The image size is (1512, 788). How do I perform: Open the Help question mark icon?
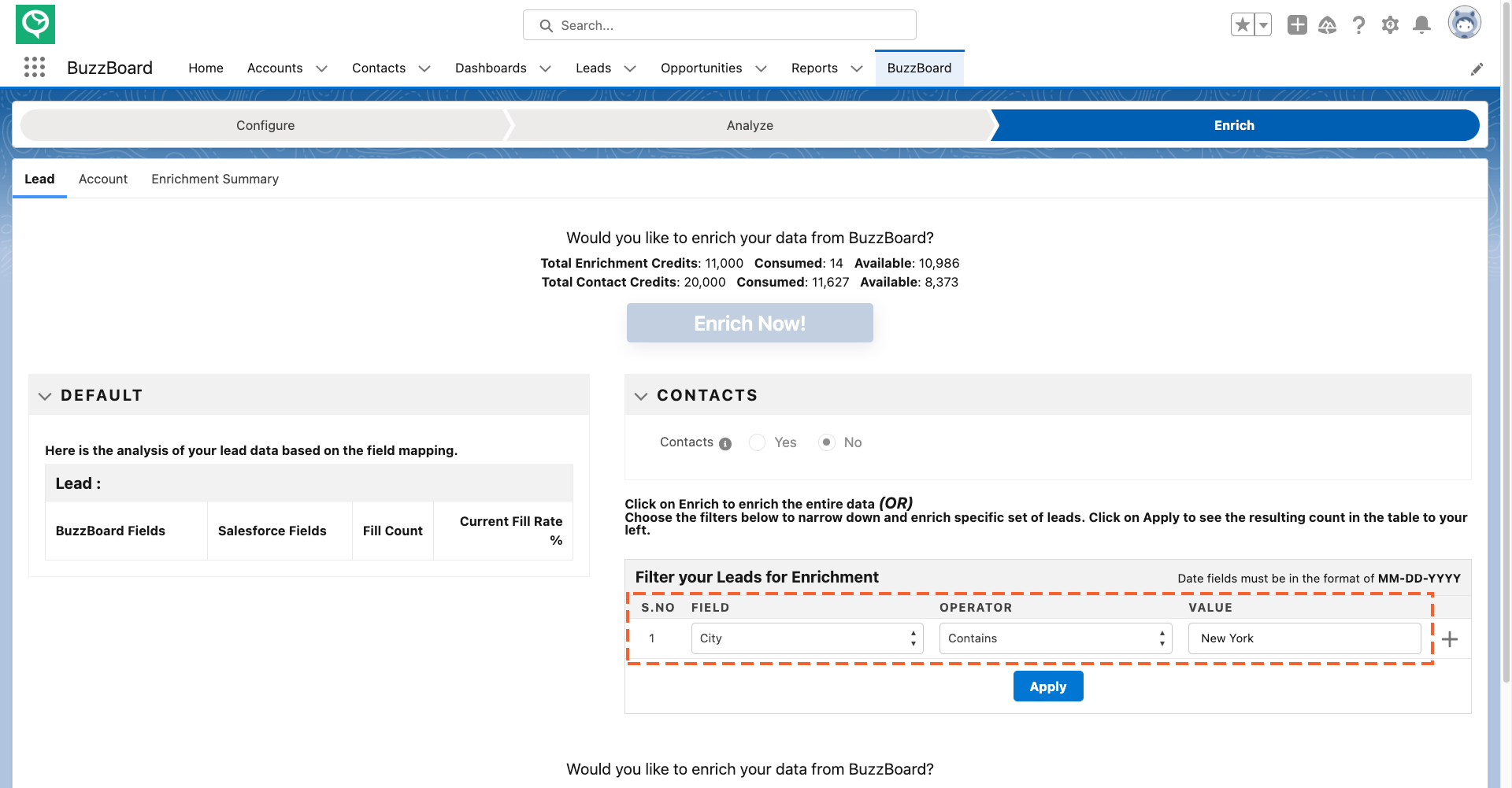click(1358, 25)
